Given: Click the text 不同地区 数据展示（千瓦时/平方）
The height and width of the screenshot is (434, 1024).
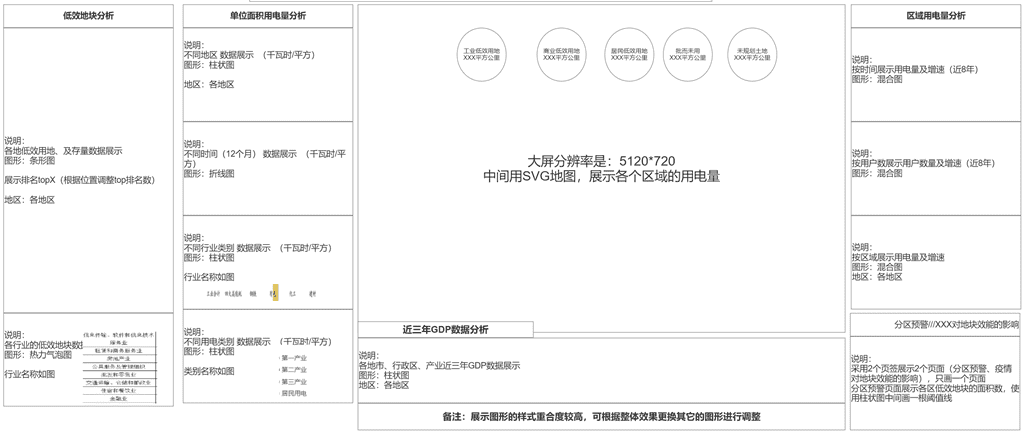Looking at the screenshot, I should tap(249, 55).
